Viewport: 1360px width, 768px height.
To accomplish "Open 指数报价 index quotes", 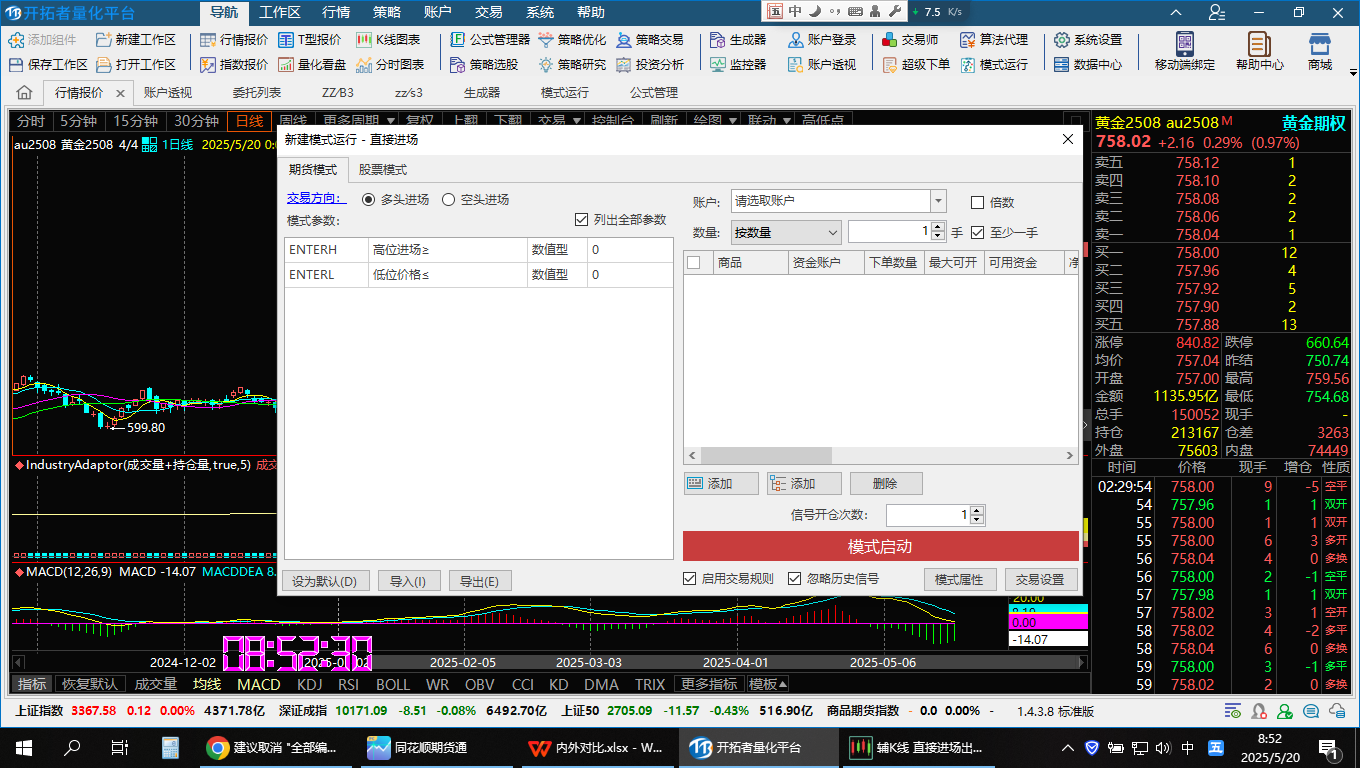I will (x=233, y=64).
